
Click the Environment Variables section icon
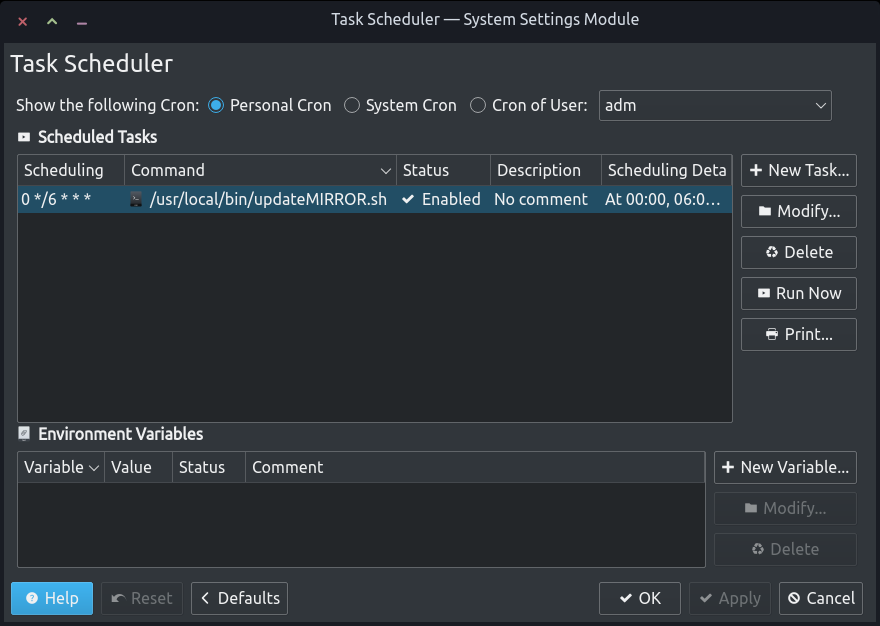24,433
